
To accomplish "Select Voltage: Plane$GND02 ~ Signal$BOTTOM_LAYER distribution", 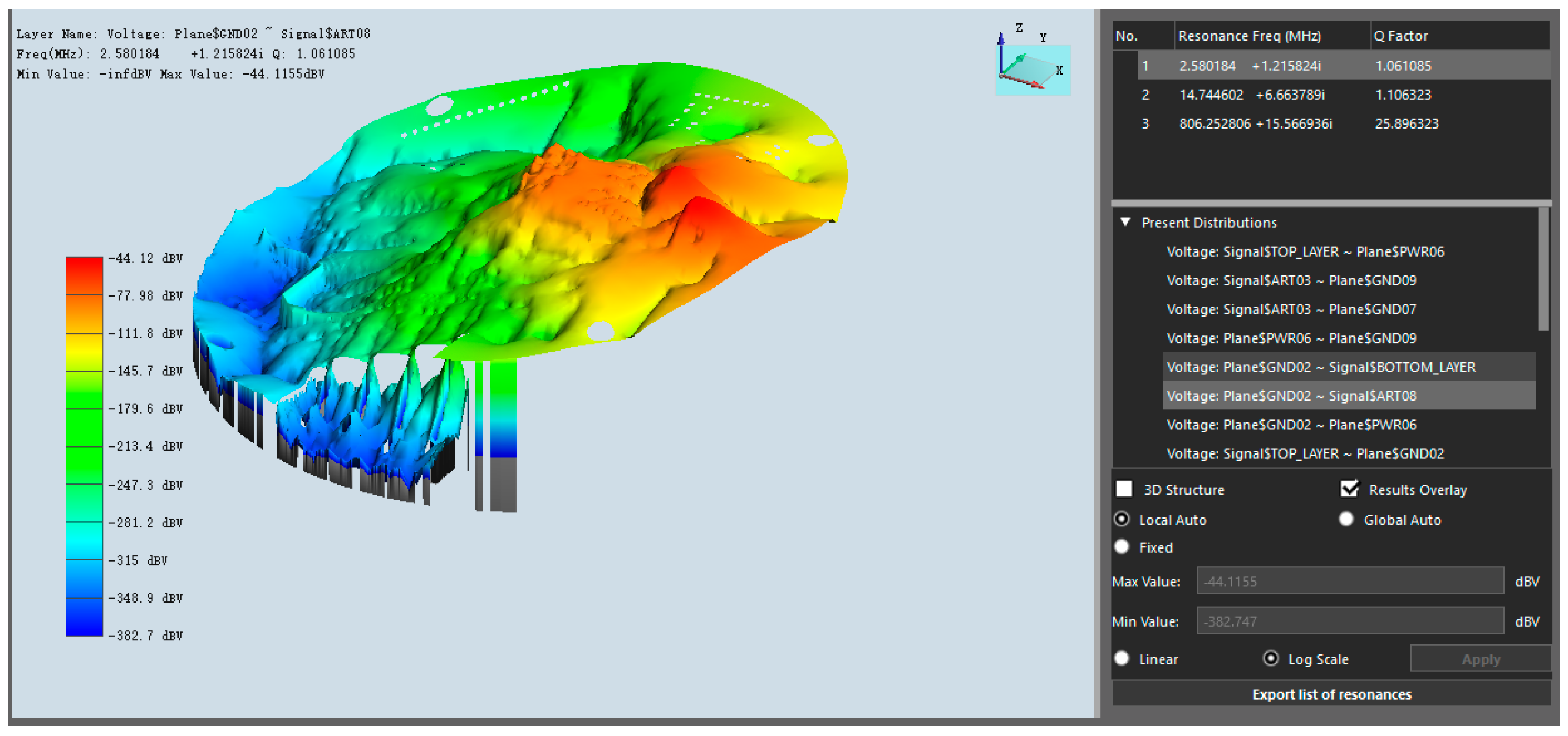I will [x=1320, y=367].
